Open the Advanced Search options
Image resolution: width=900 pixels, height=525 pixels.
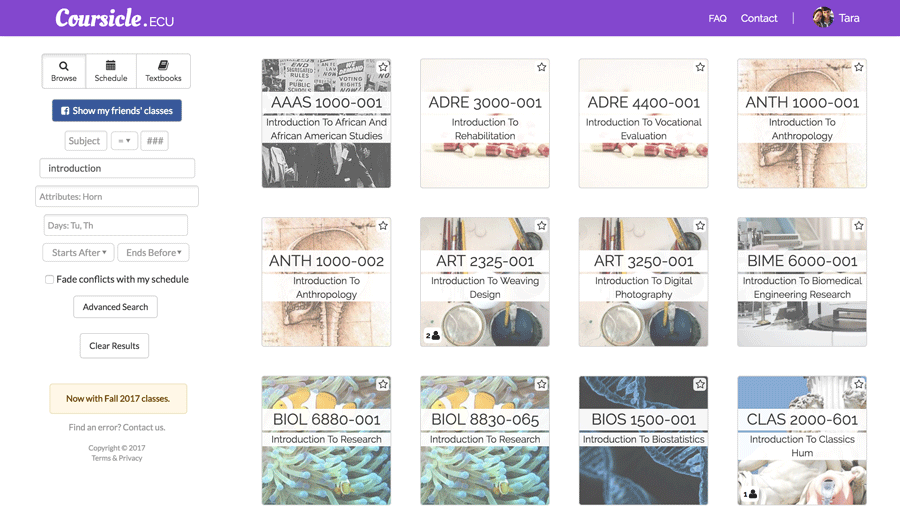tap(115, 307)
